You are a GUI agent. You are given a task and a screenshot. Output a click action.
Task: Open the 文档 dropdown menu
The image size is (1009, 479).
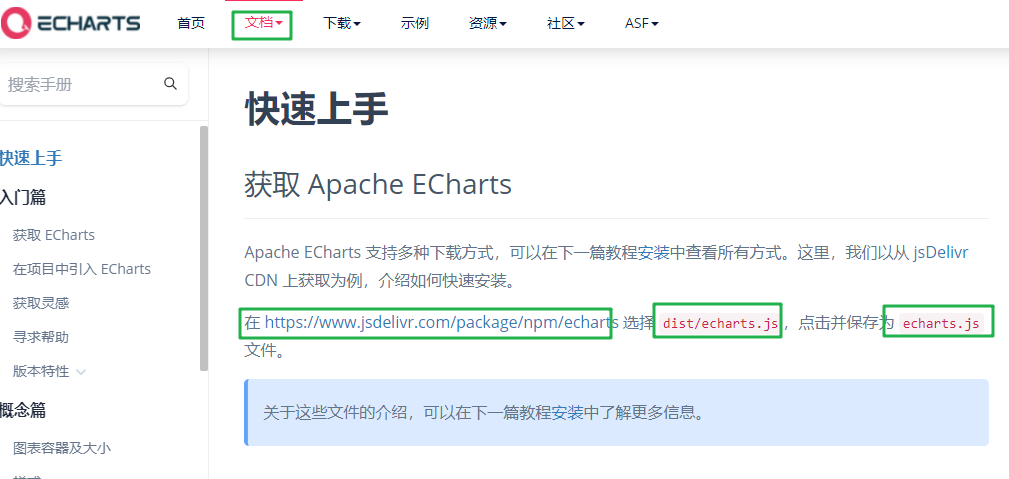(264, 24)
